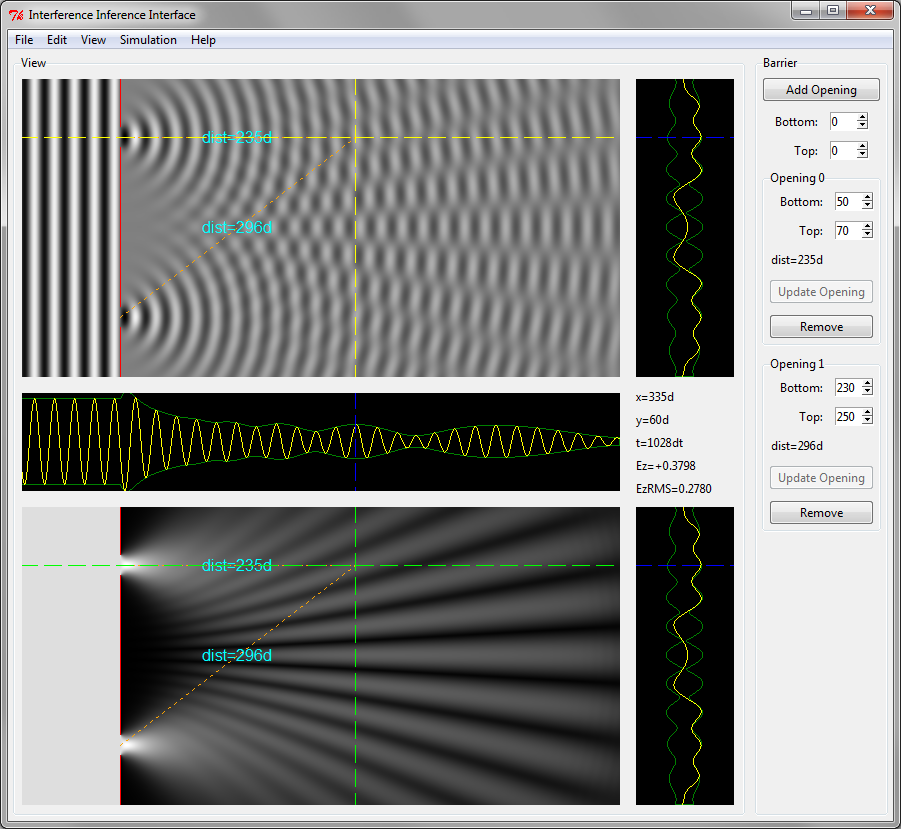Decrease Opening 0 Bottom with down arrow
This screenshot has height=829, width=901.
coord(868,206)
